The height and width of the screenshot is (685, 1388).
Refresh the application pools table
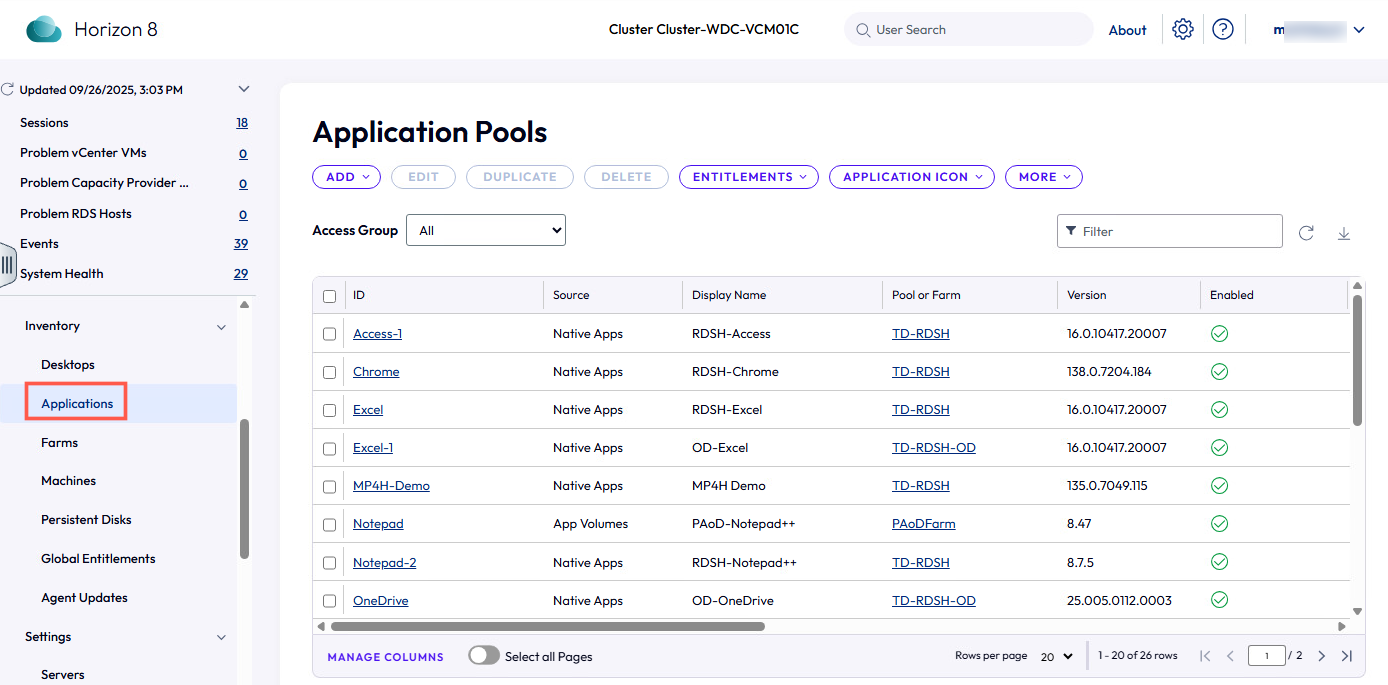point(1306,232)
